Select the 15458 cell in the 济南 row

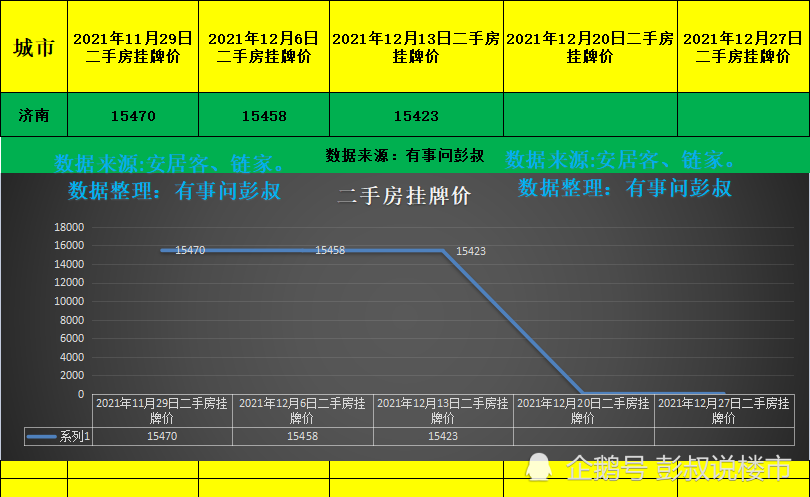(x=263, y=116)
